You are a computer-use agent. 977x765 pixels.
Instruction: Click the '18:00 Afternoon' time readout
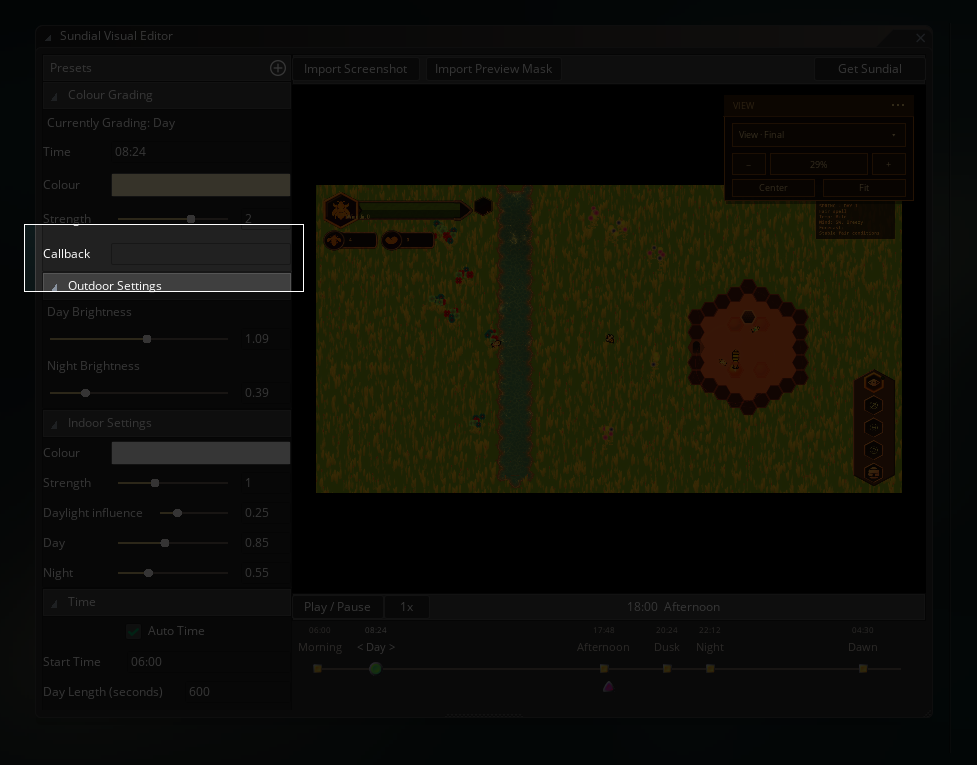tap(673, 607)
